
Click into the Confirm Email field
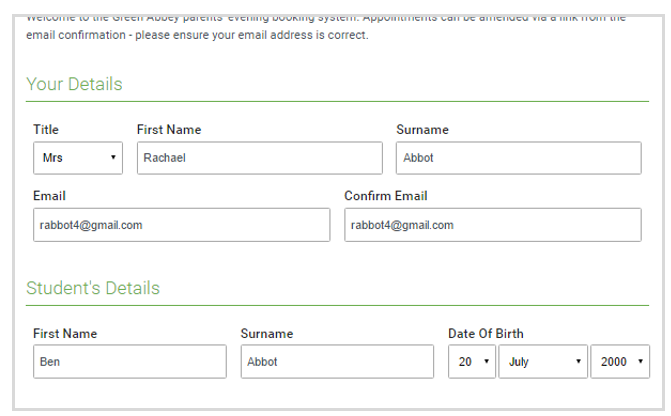[x=493, y=225]
